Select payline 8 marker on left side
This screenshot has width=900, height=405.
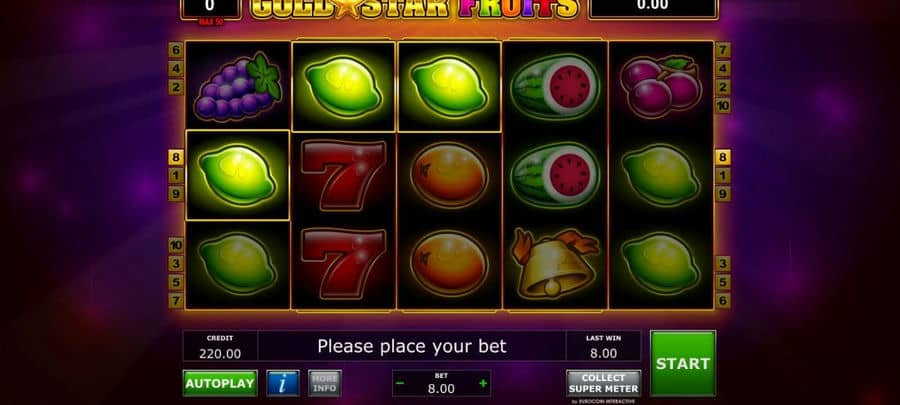[176, 157]
